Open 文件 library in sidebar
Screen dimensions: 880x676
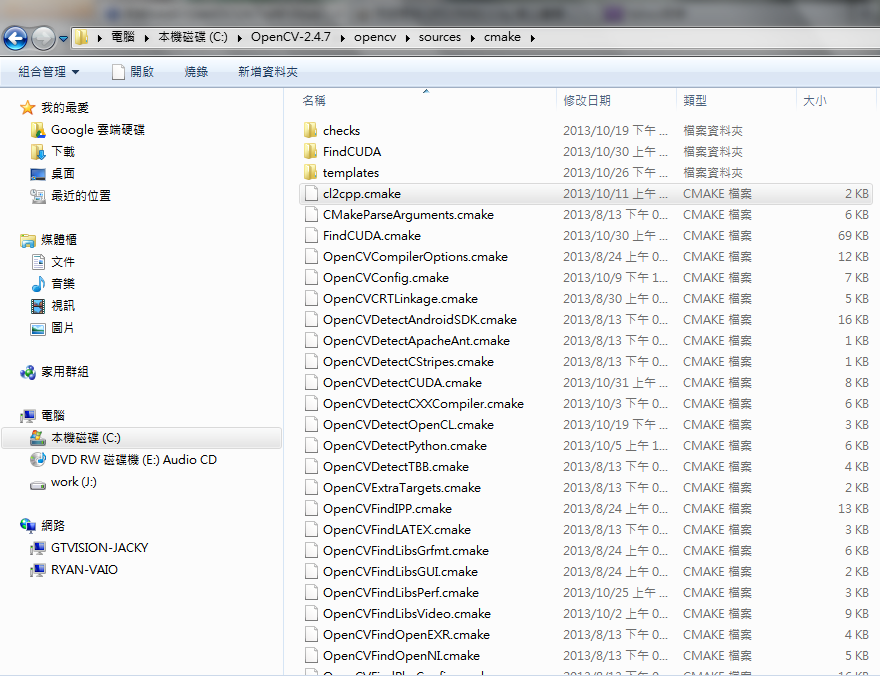point(52,262)
